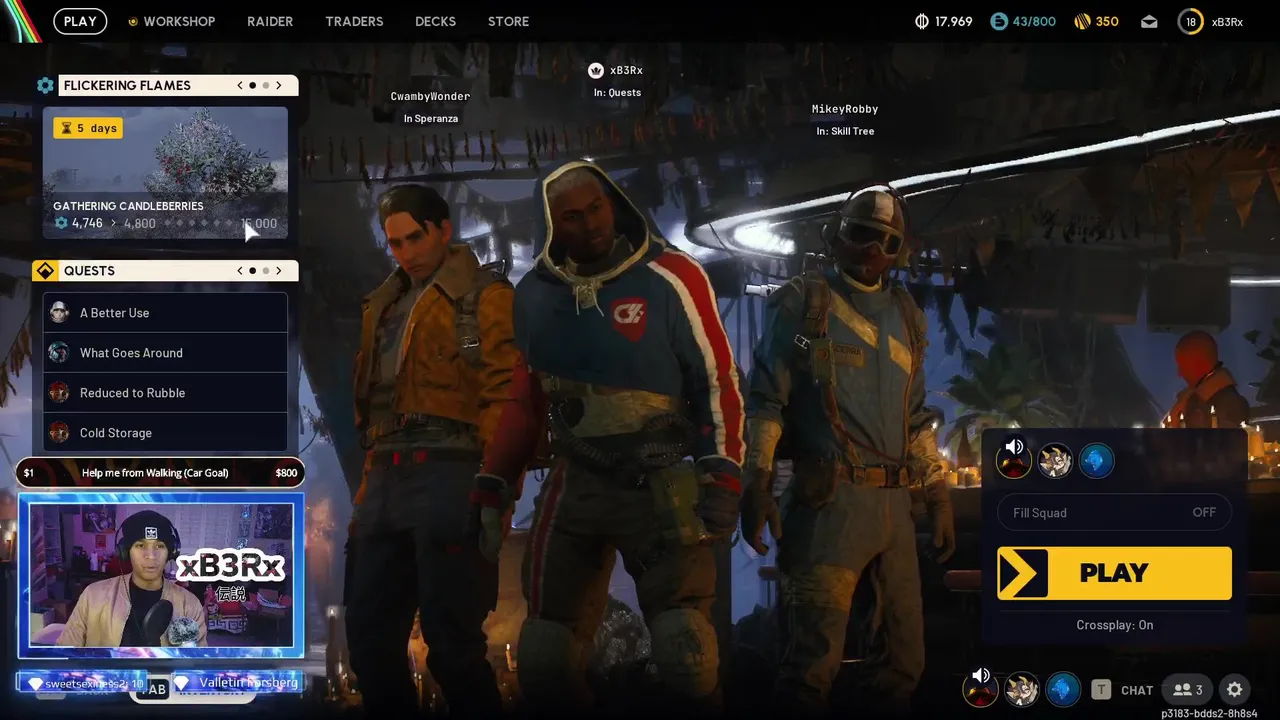Click the squad leader crown icon

coord(596,70)
